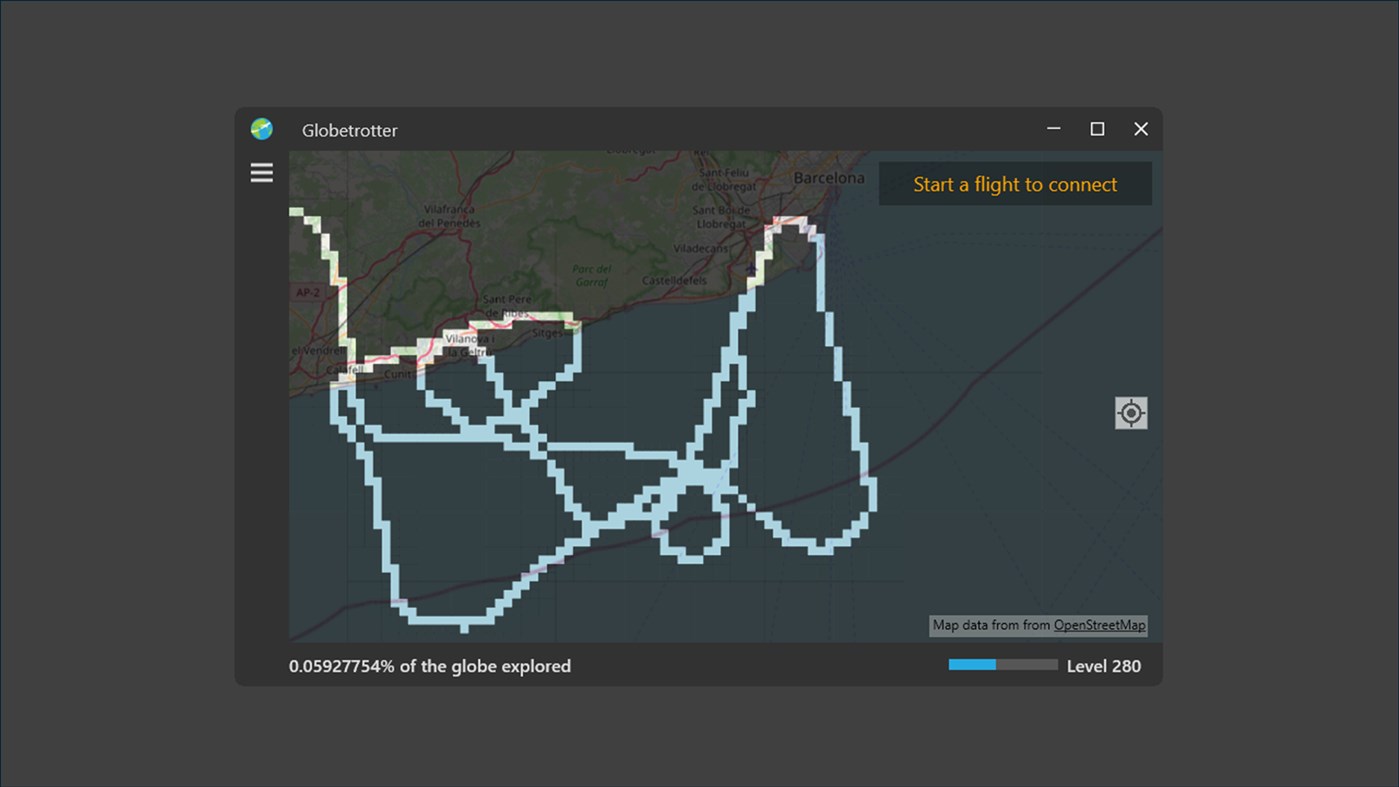The width and height of the screenshot is (1399, 787).
Task: Click the Vilafranca del Penedès map label
Action: click(451, 216)
